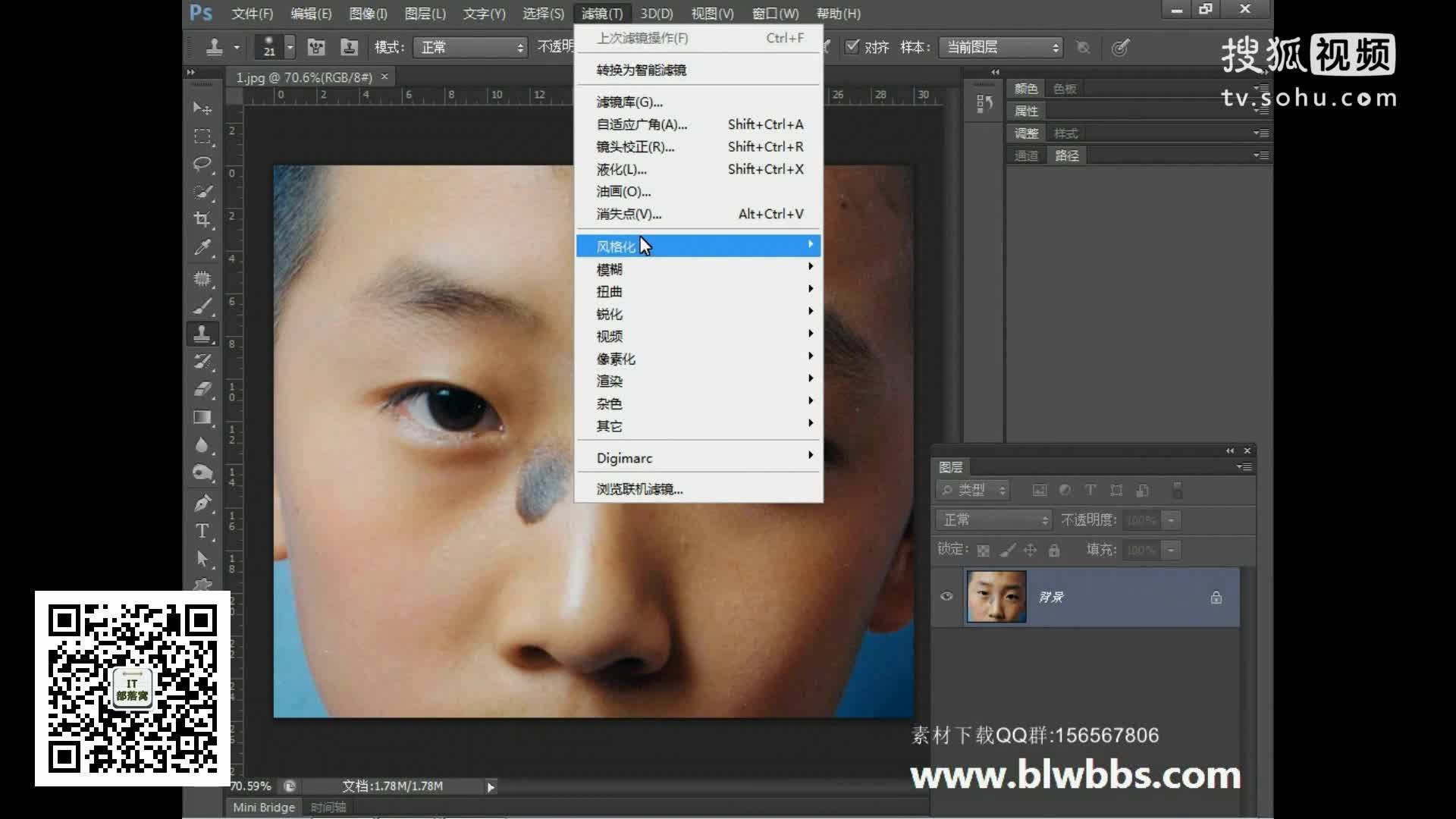
Task: Select the Clone Stamp tool
Action: [202, 334]
